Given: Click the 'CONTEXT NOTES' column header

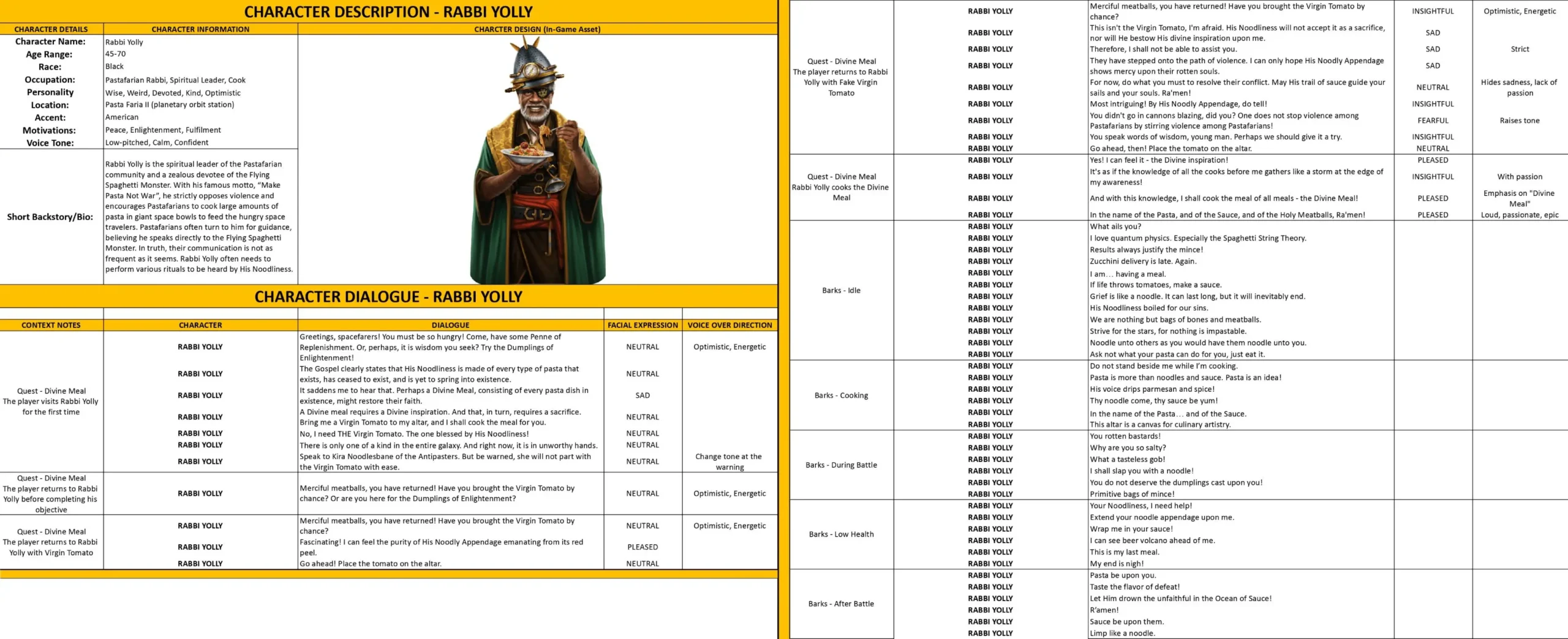Looking at the screenshot, I should [x=51, y=325].
